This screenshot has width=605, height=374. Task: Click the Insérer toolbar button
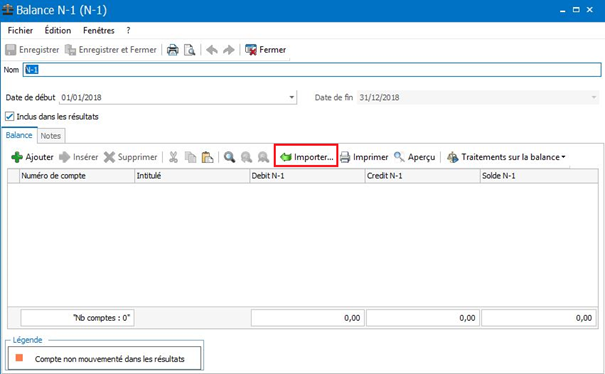click(79, 157)
